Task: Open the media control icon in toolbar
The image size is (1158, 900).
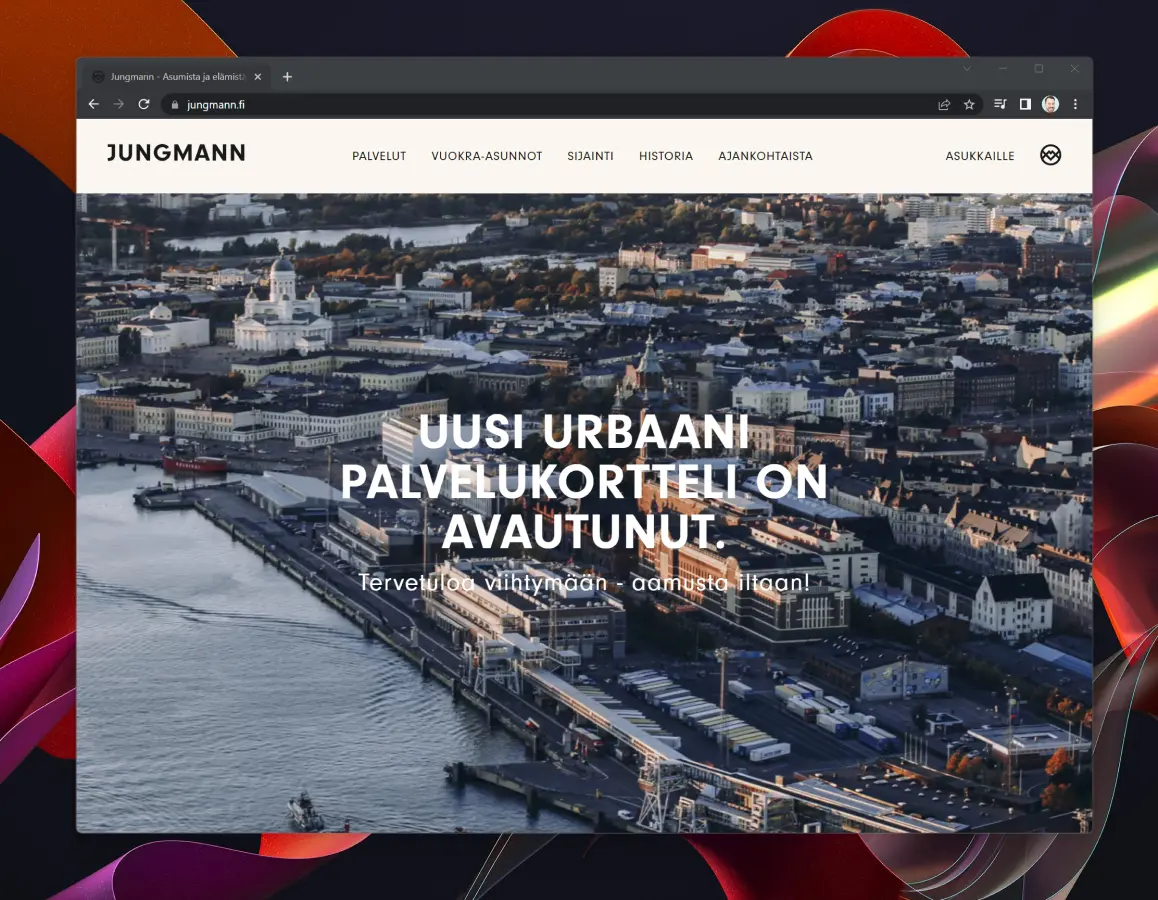Action: [x=1000, y=104]
